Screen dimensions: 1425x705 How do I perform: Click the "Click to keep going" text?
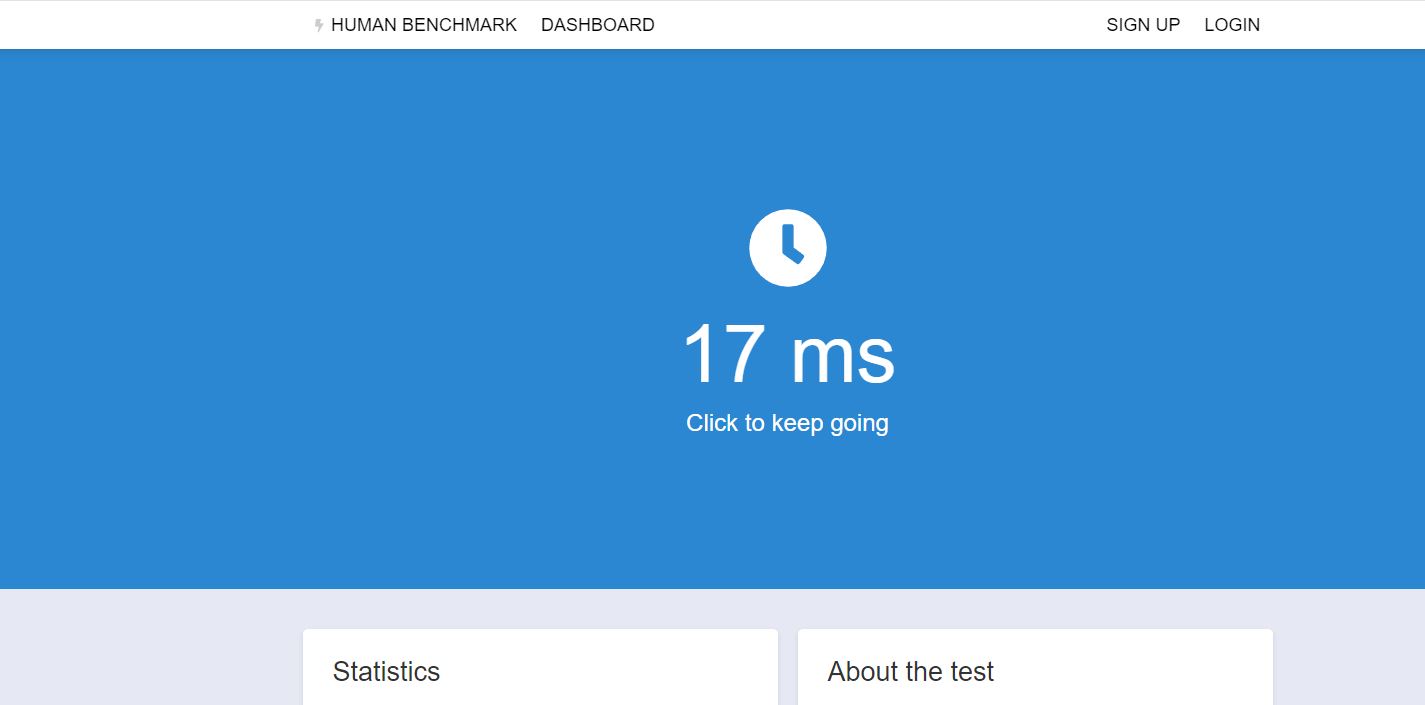(787, 423)
